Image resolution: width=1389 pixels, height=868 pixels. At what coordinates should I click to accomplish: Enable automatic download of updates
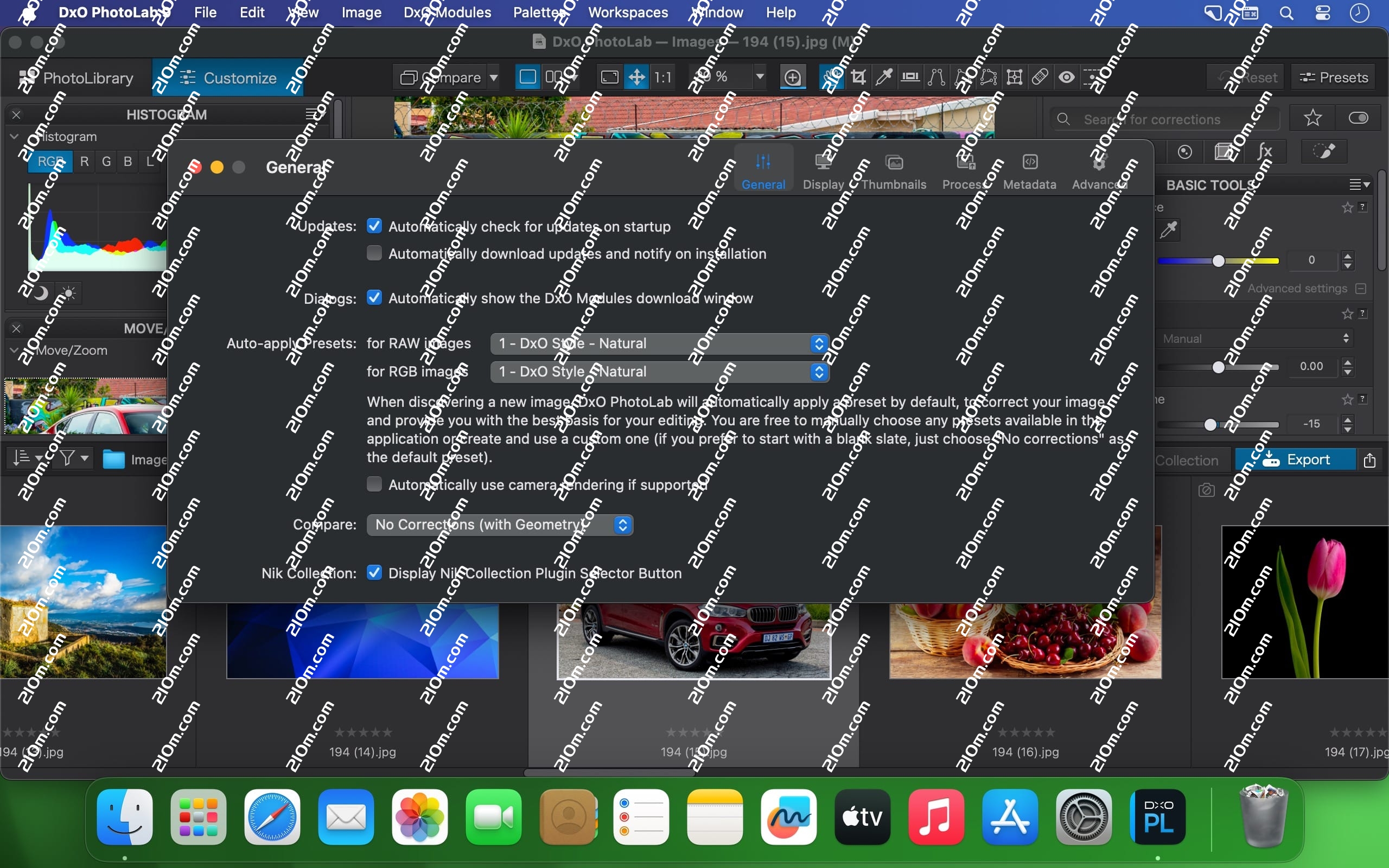tap(374, 253)
